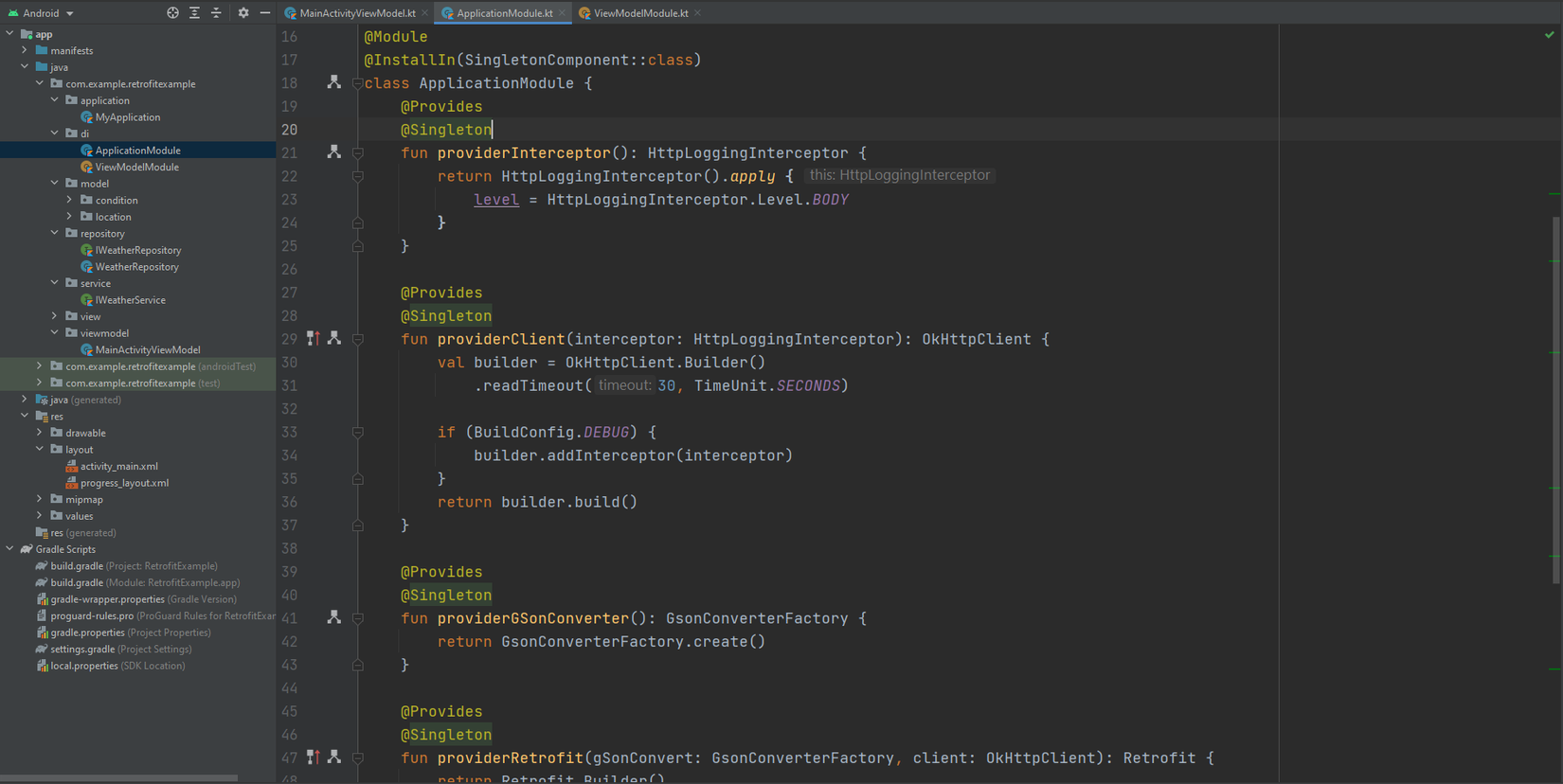The width and height of the screenshot is (1563, 784).
Task: Click line number 26 in gutter
Action: coord(290,269)
